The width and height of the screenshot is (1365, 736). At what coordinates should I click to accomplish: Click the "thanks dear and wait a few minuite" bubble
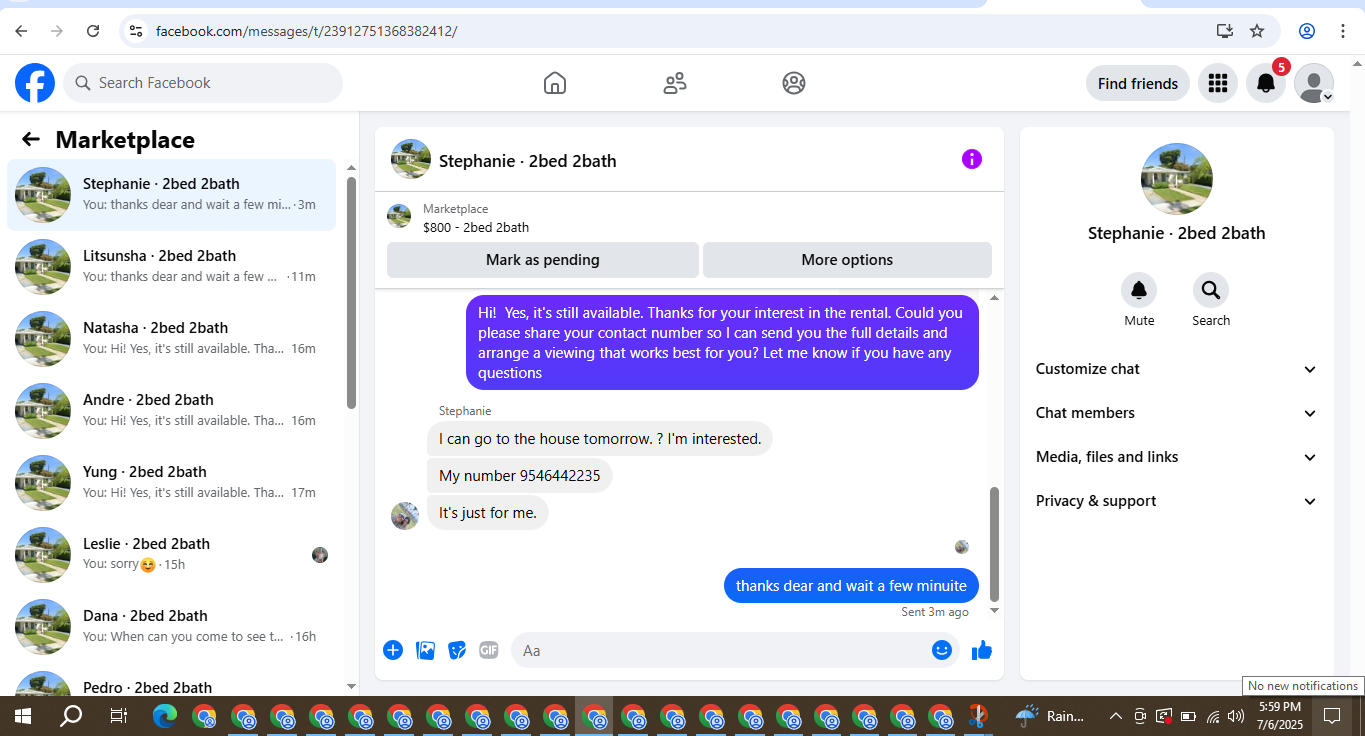[851, 586]
